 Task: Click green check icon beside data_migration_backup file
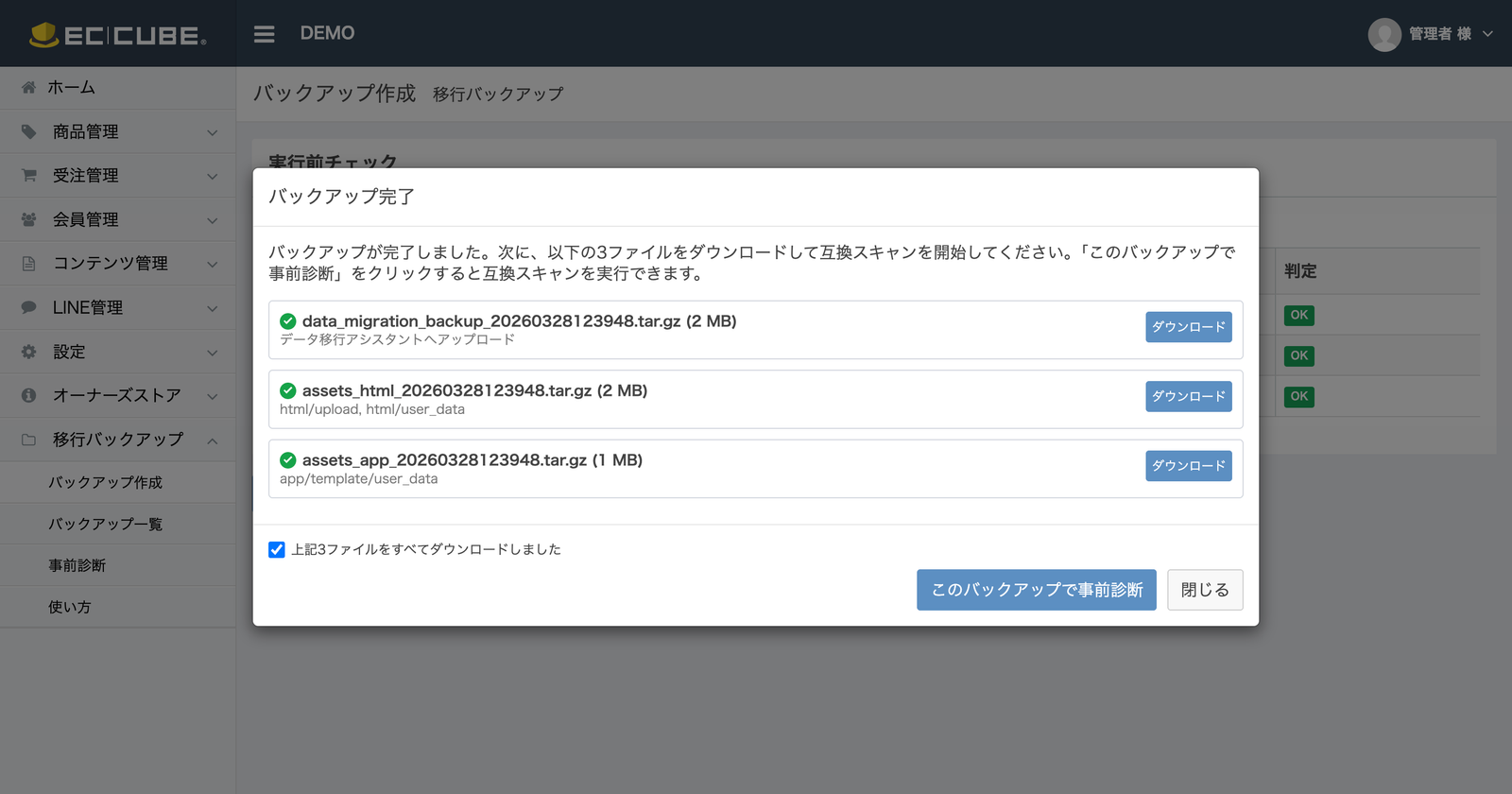pyautogui.click(x=288, y=321)
